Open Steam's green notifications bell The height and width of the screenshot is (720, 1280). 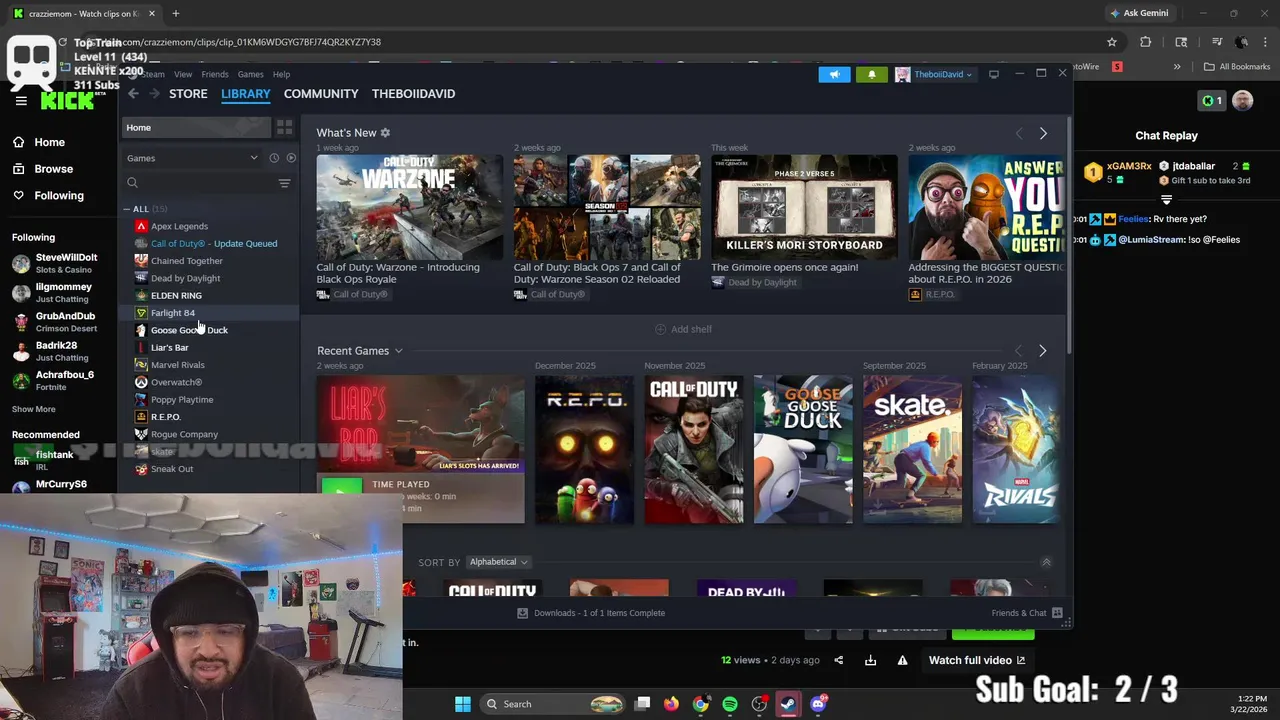[871, 74]
